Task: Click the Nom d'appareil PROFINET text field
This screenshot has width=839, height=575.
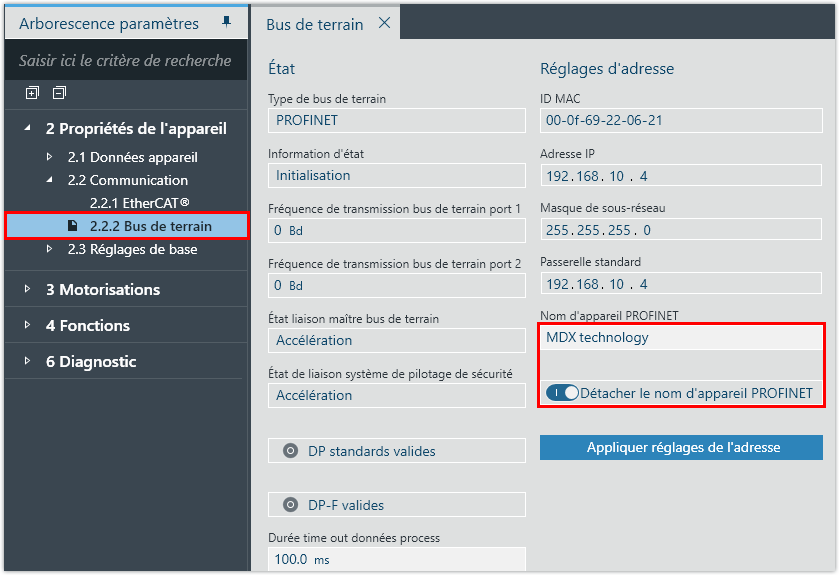Action: [x=681, y=338]
